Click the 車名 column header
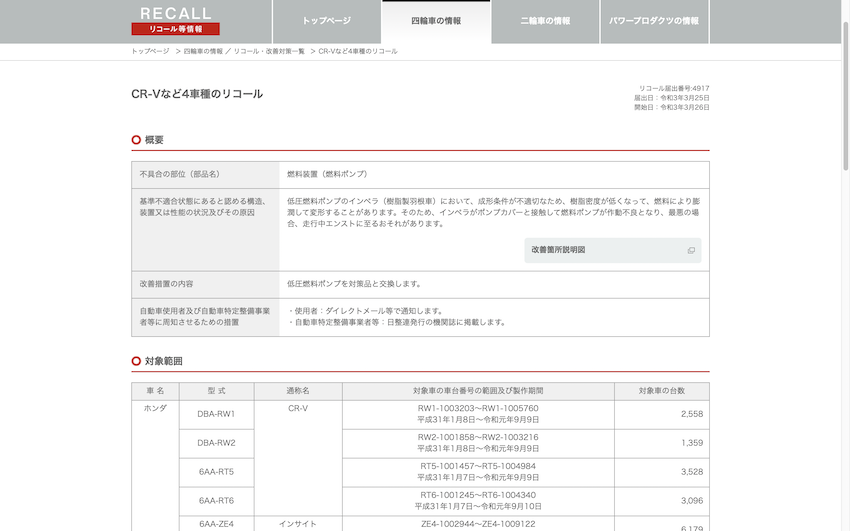 tap(155, 391)
